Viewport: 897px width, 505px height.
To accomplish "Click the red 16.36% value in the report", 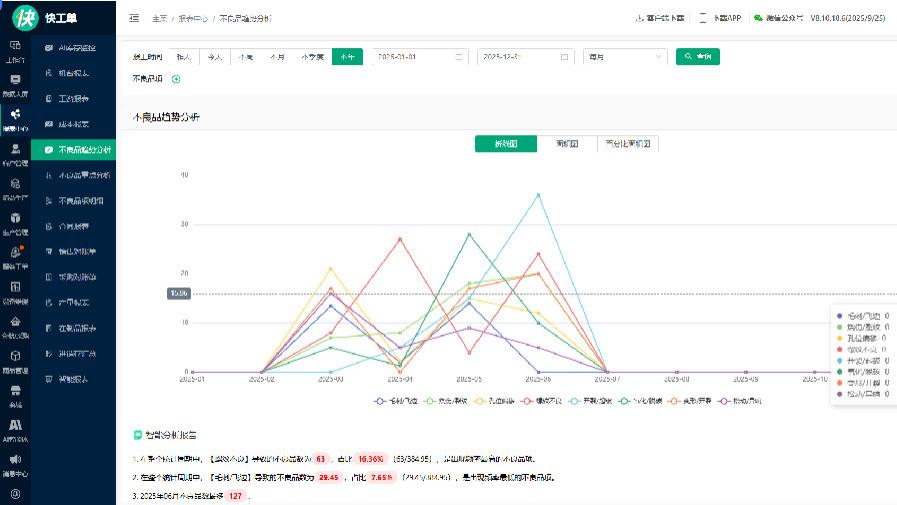I will click(370, 459).
